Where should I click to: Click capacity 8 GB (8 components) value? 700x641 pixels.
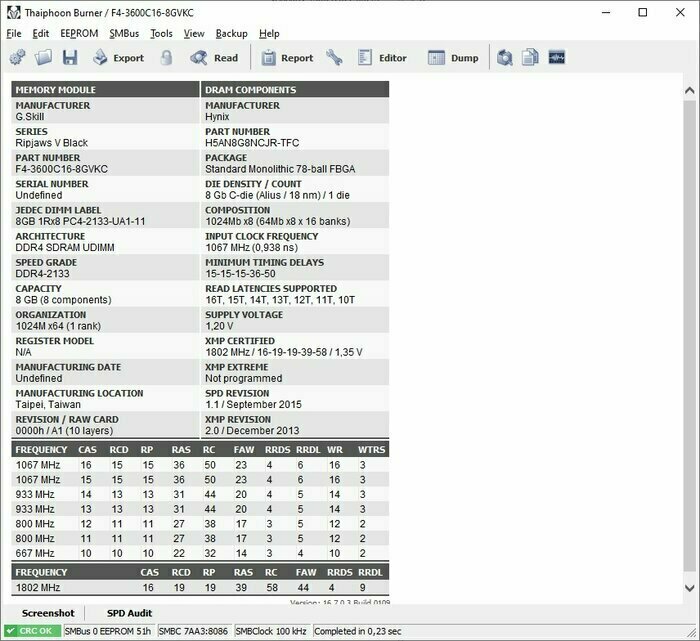(63, 300)
